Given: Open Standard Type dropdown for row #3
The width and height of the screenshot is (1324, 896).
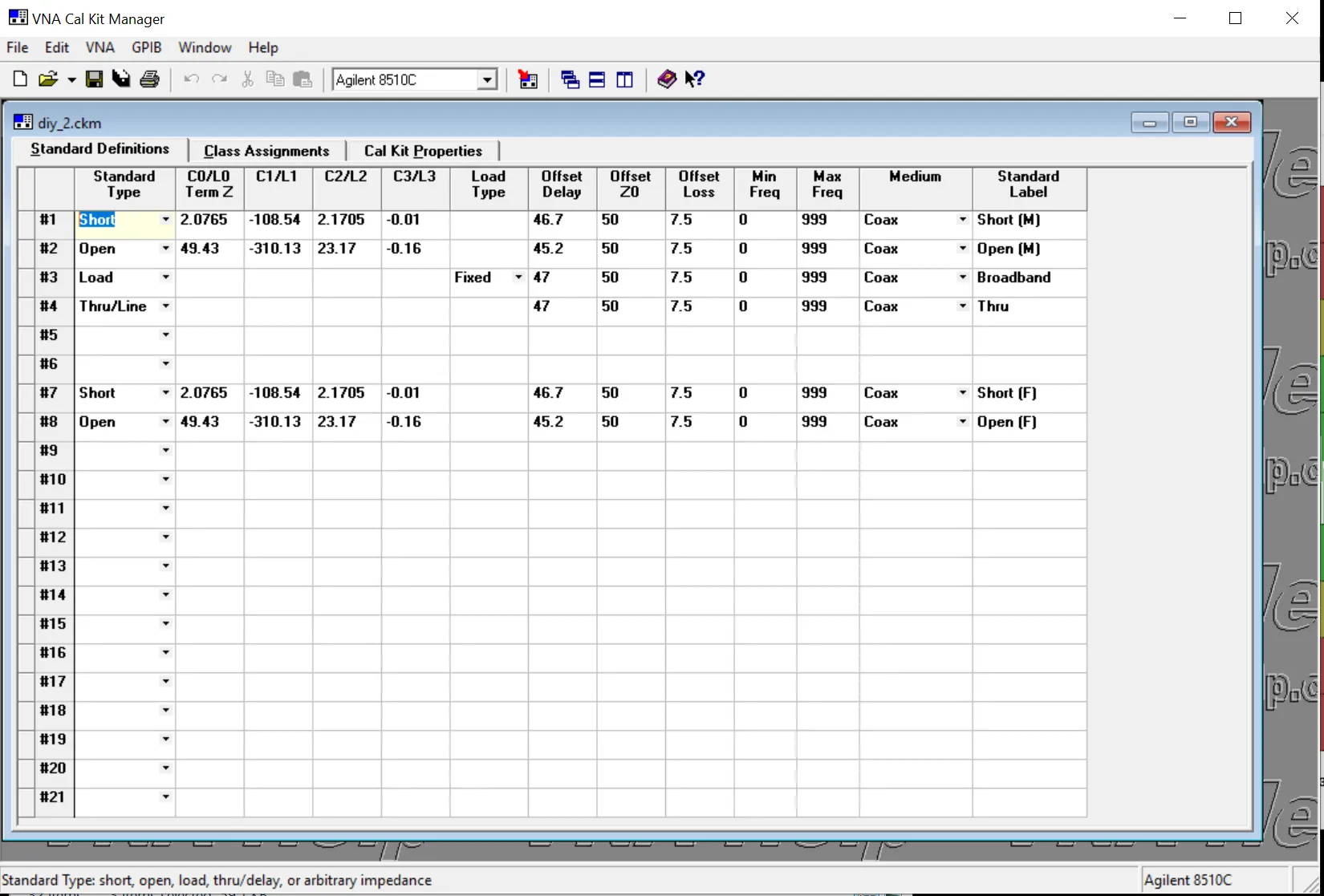Looking at the screenshot, I should [165, 278].
